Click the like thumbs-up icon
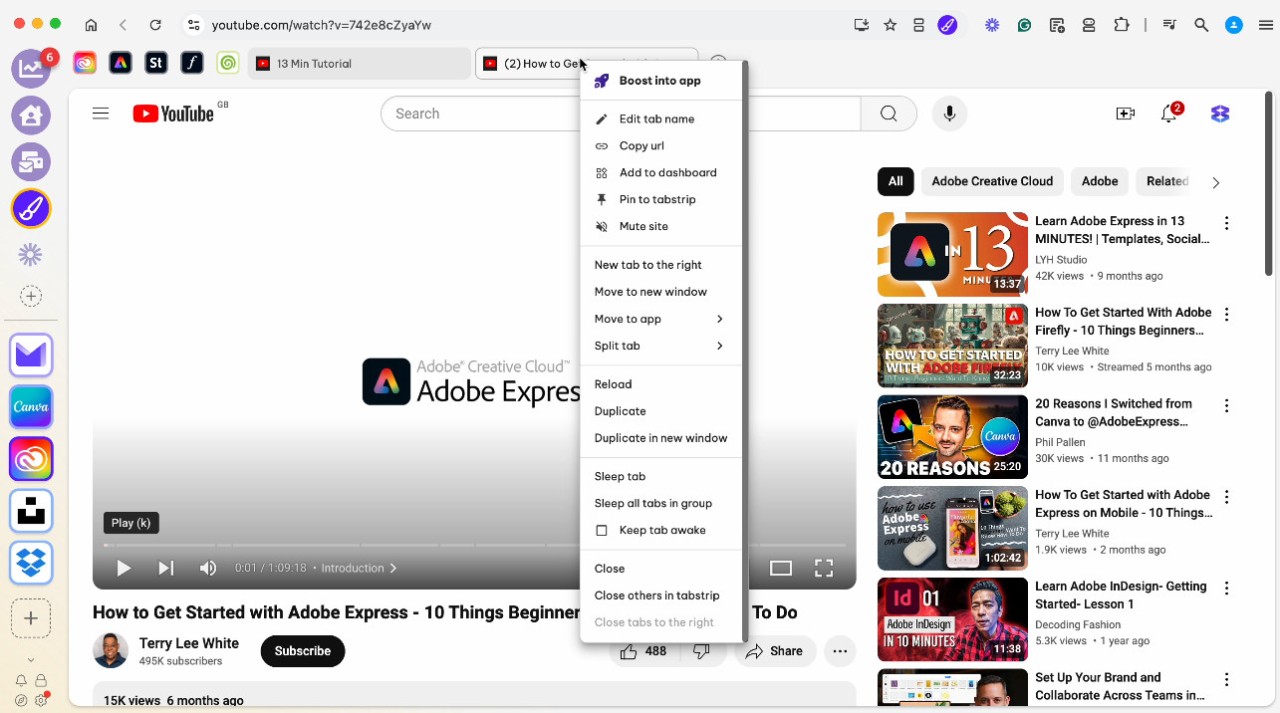1280x713 pixels. pos(628,652)
